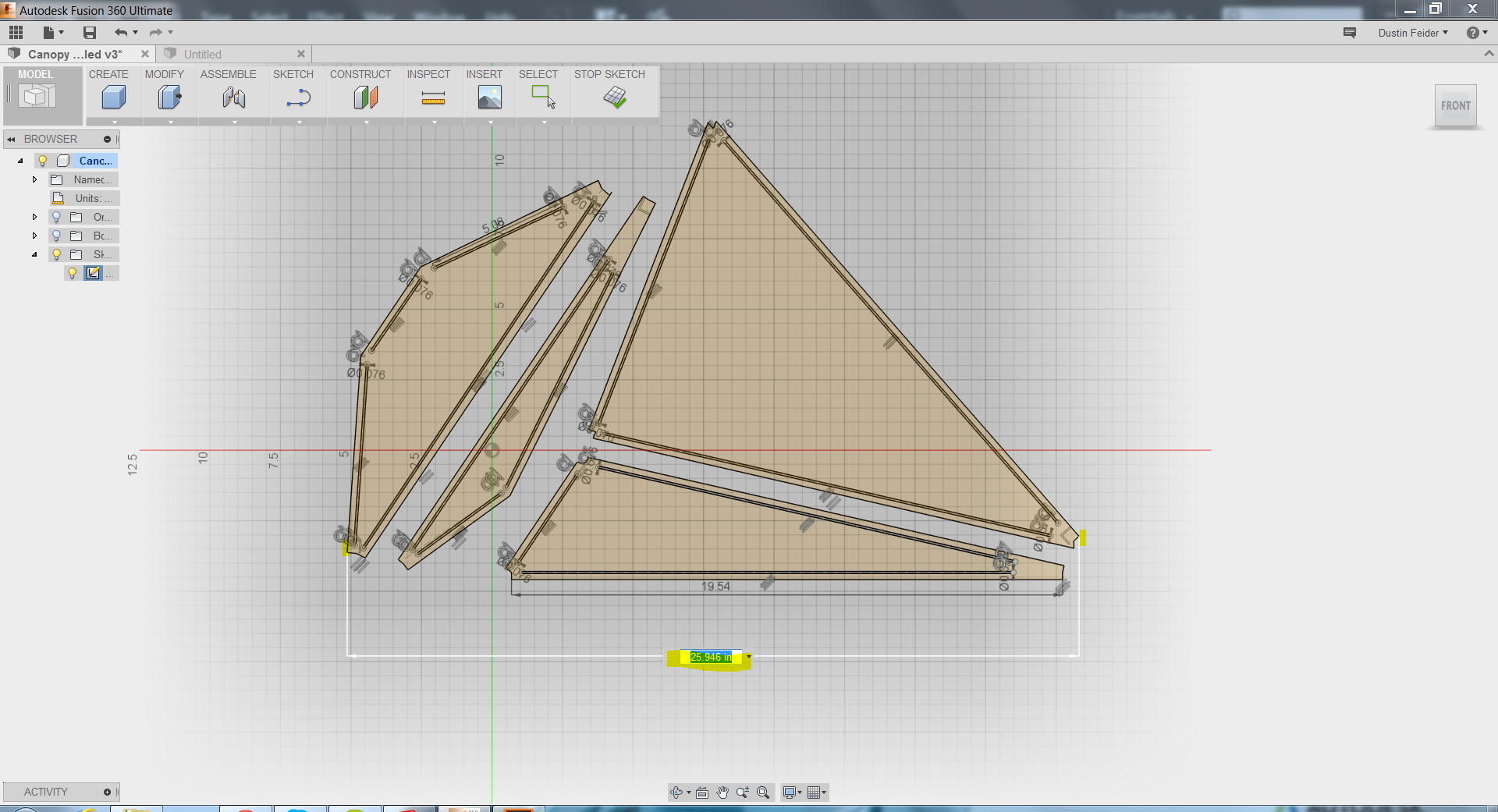Expand the Namec... folder
The height and width of the screenshot is (812, 1498).
(34, 179)
